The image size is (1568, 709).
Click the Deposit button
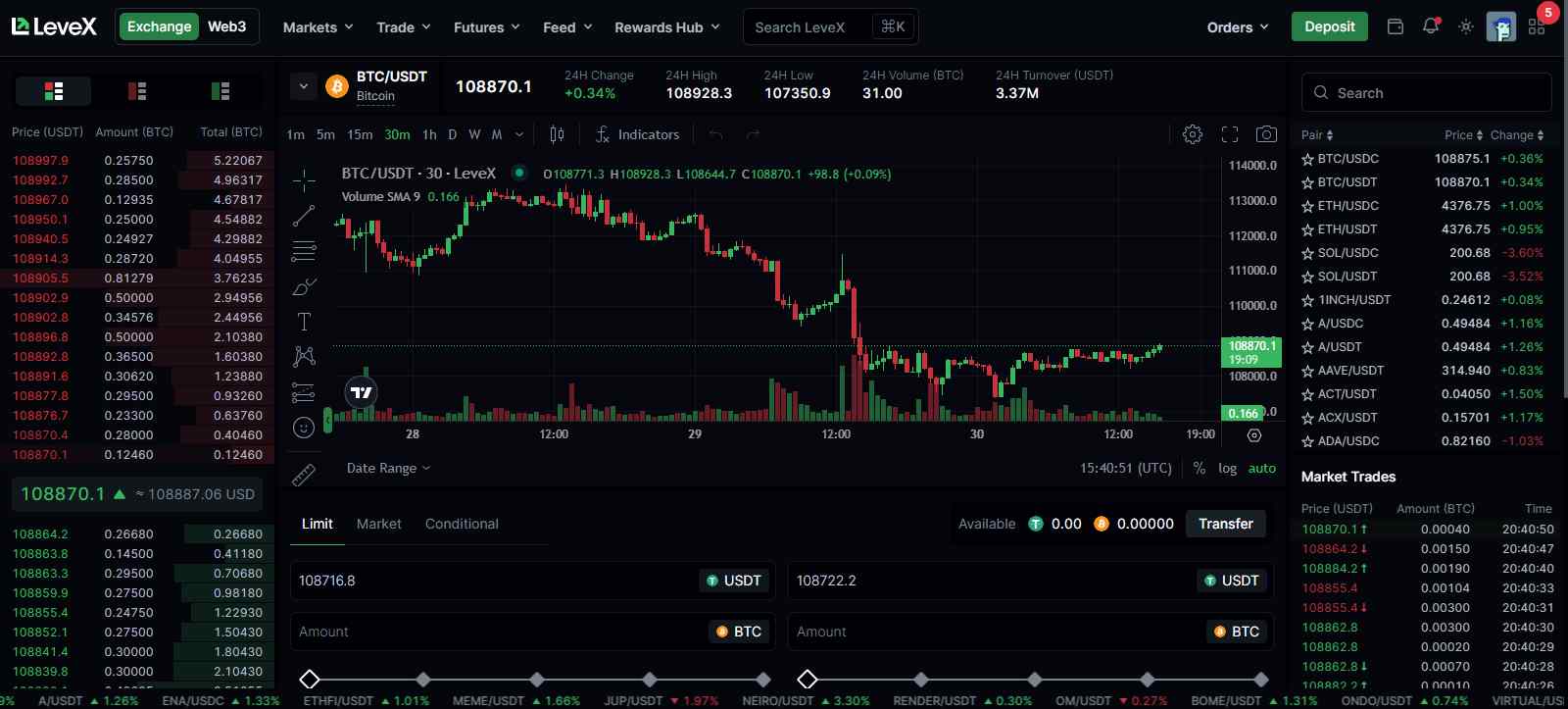(x=1330, y=26)
